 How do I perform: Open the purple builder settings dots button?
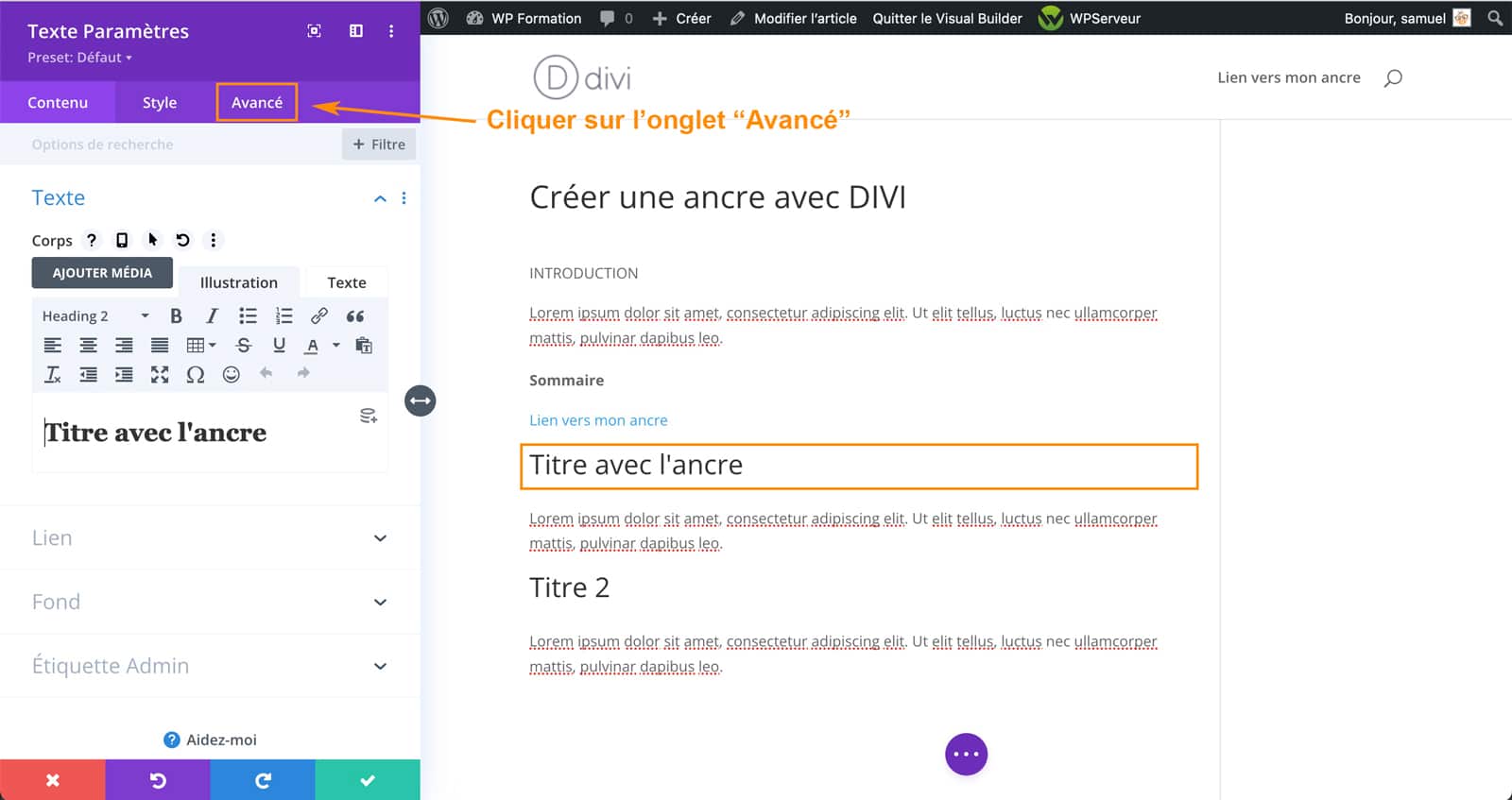(966, 754)
